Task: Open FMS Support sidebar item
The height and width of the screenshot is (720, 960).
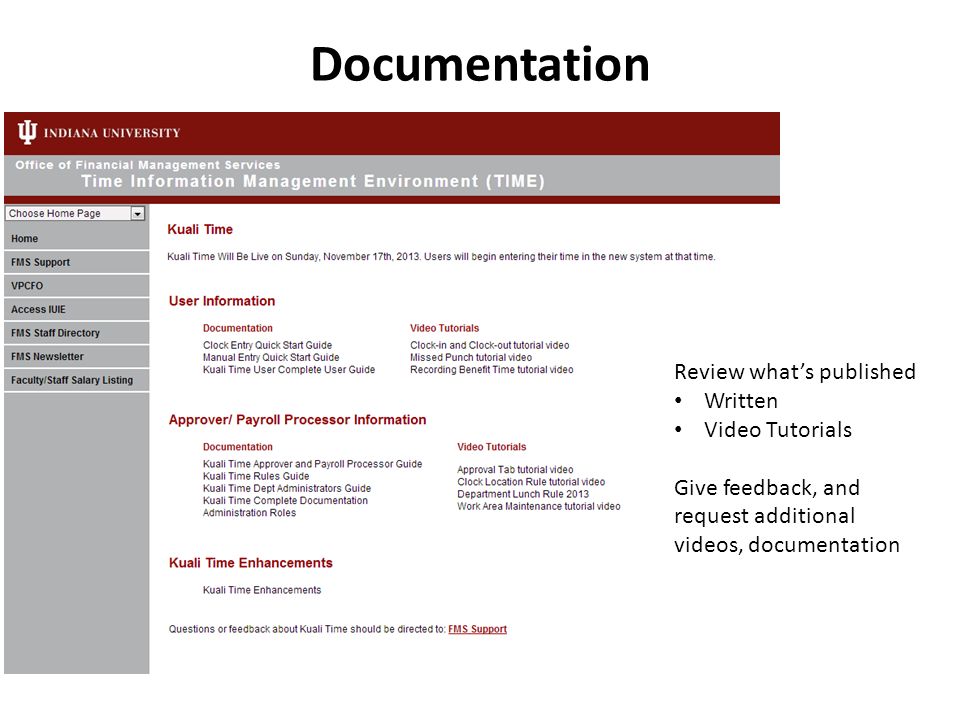Action: pyautogui.click(x=77, y=262)
